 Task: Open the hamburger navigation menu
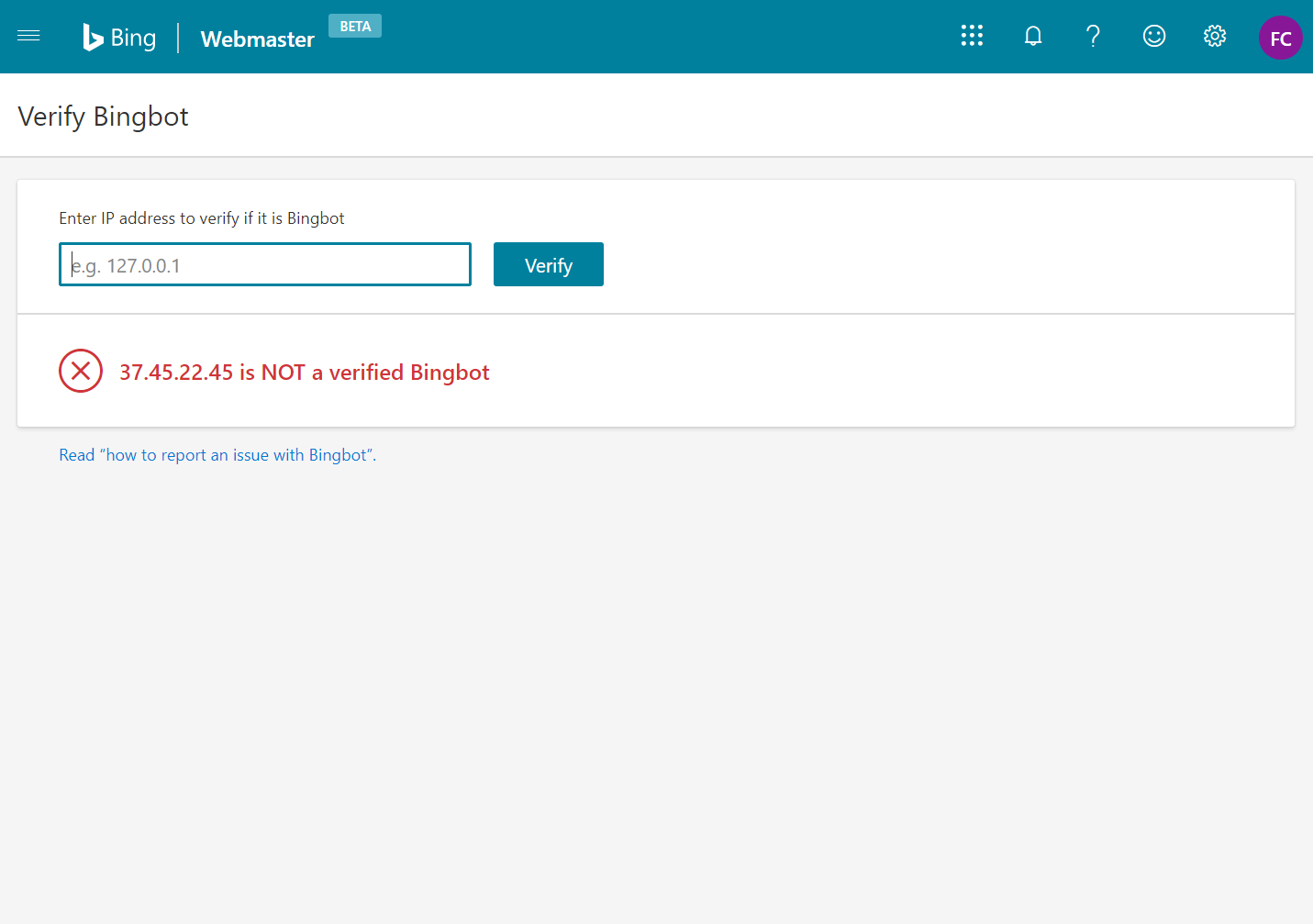click(x=28, y=36)
